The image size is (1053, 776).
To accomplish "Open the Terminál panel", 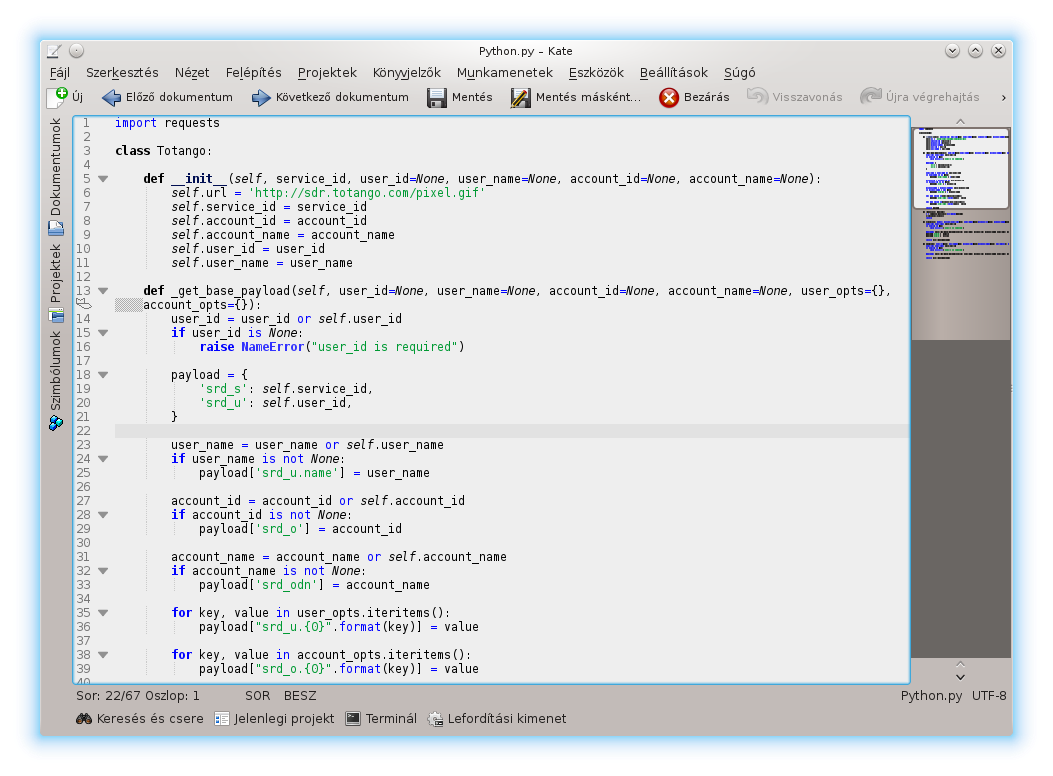I will pyautogui.click(x=381, y=718).
